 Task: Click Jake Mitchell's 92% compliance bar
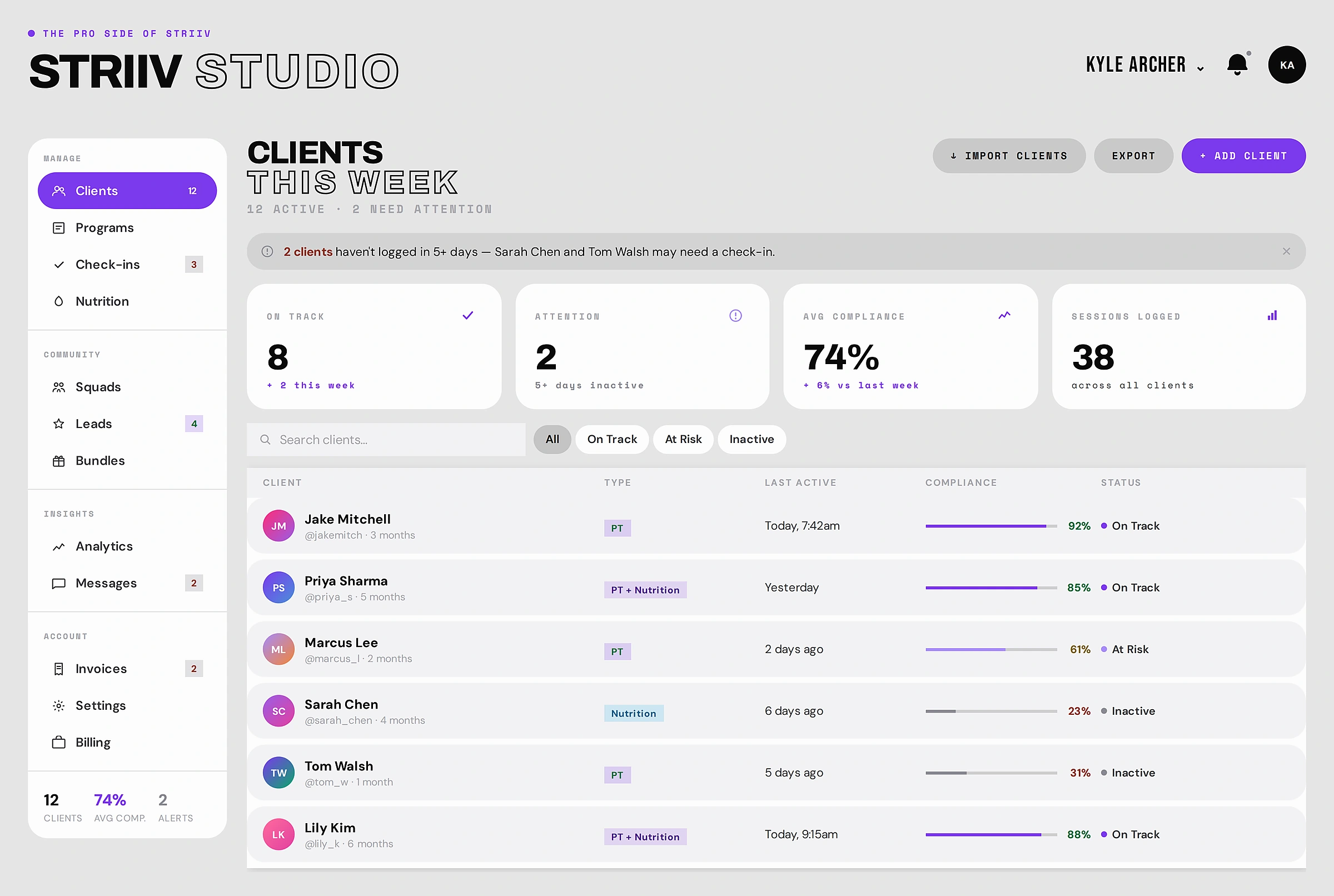(991, 526)
